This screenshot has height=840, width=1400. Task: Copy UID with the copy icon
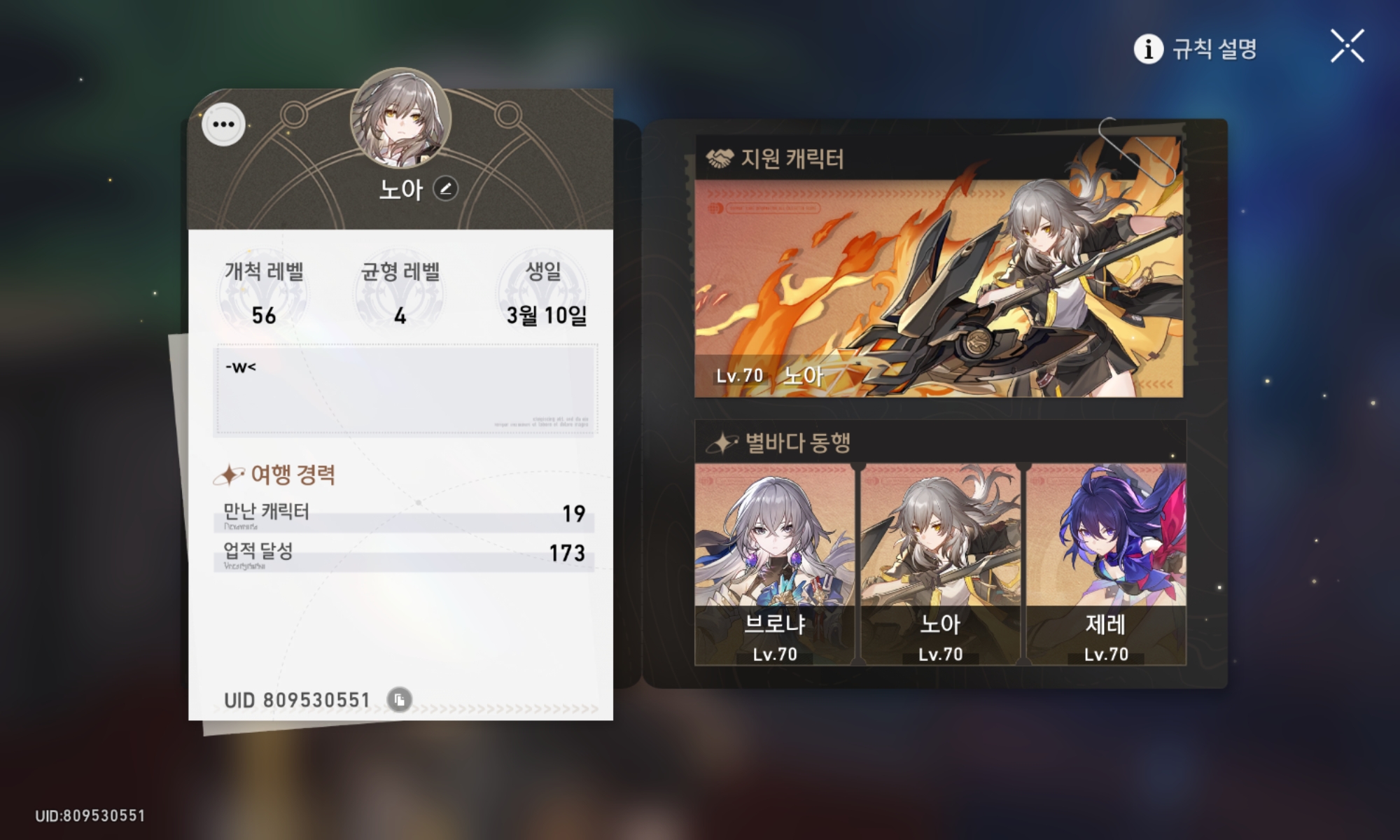pyautogui.click(x=400, y=699)
